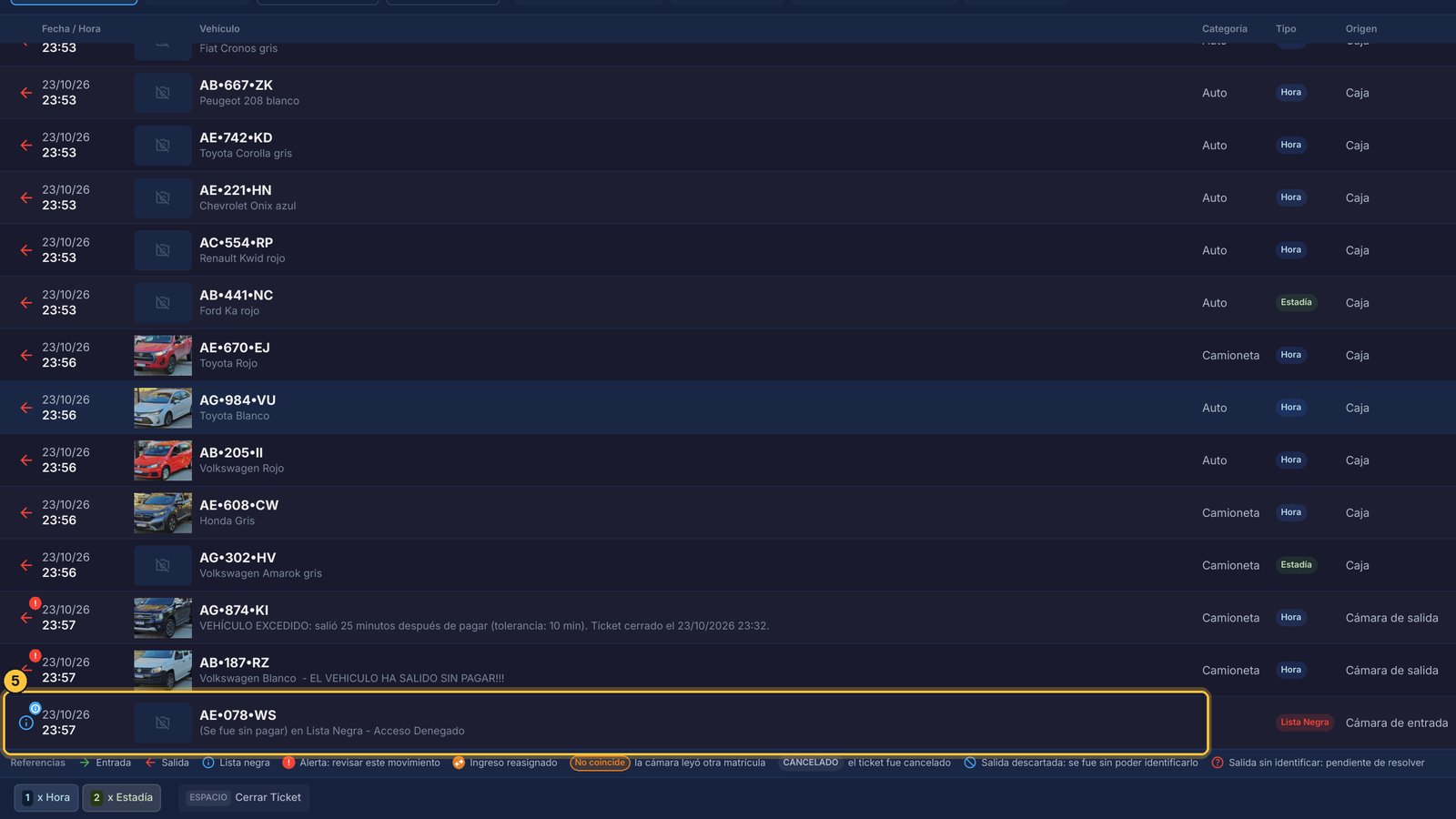Select plate text AE•608•CW
1456x819 pixels.
pos(239,505)
